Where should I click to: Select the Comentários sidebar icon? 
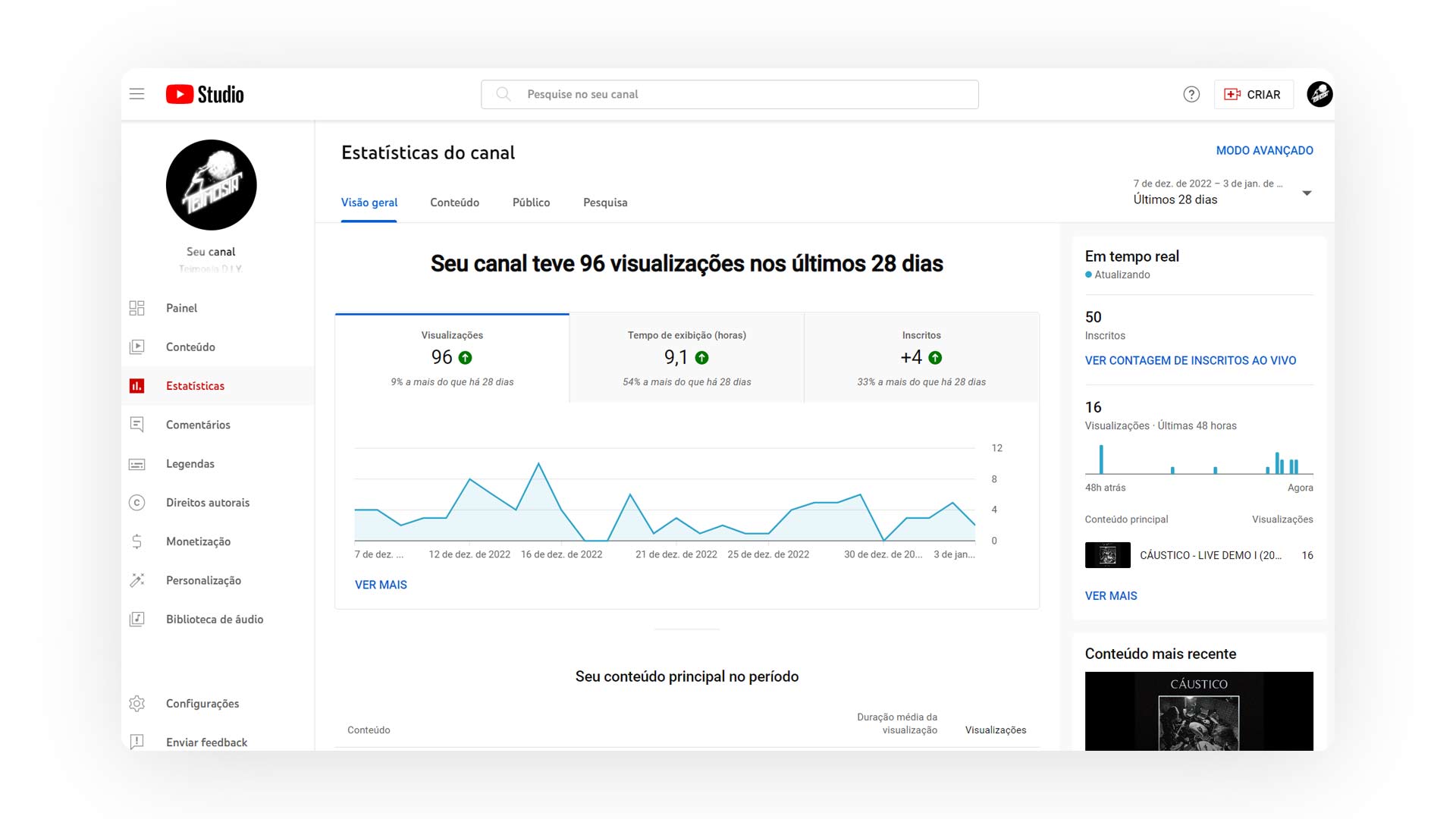coord(137,424)
